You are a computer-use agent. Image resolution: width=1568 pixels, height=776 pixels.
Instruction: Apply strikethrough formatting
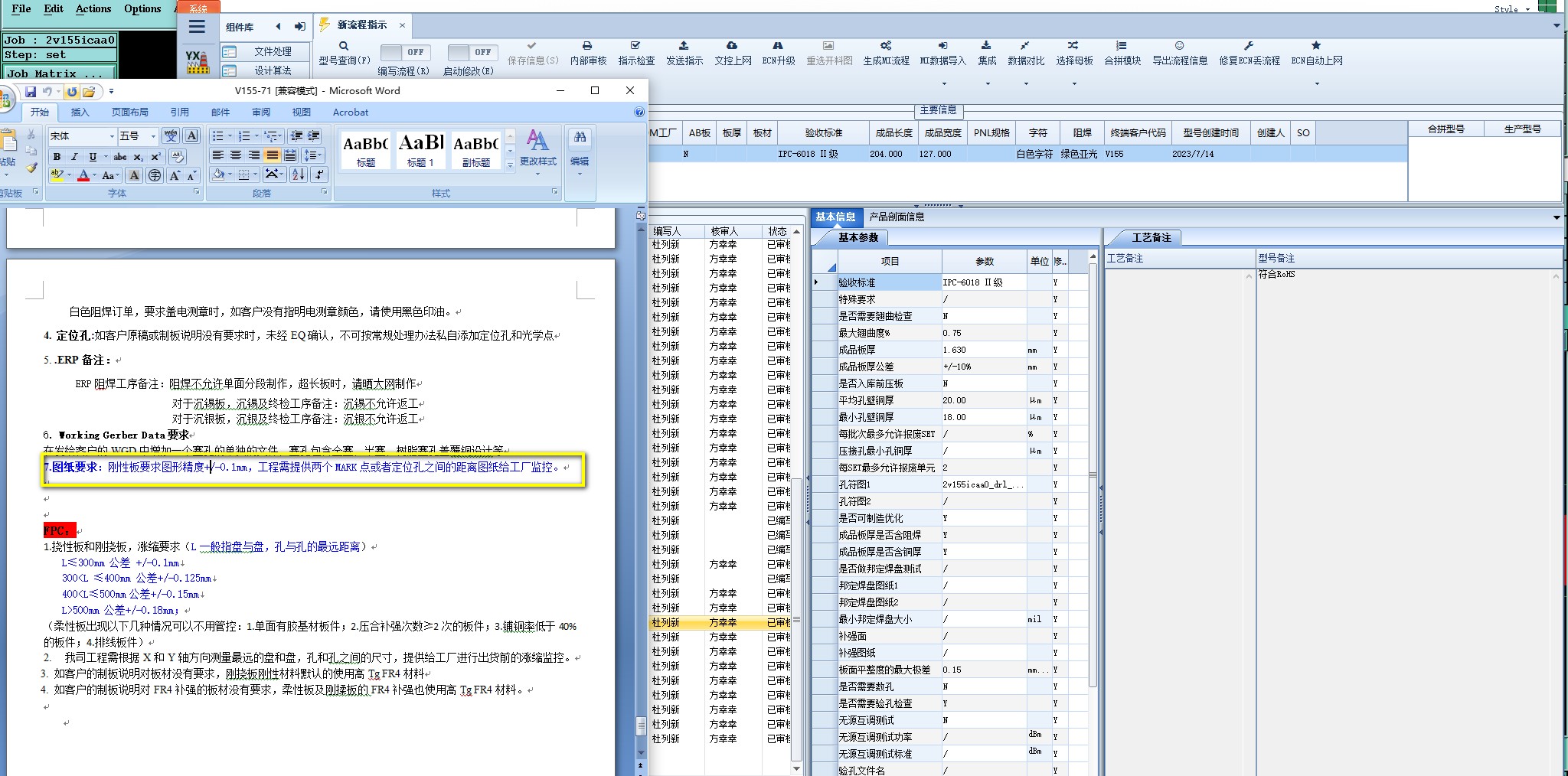pyautogui.click(x=120, y=157)
